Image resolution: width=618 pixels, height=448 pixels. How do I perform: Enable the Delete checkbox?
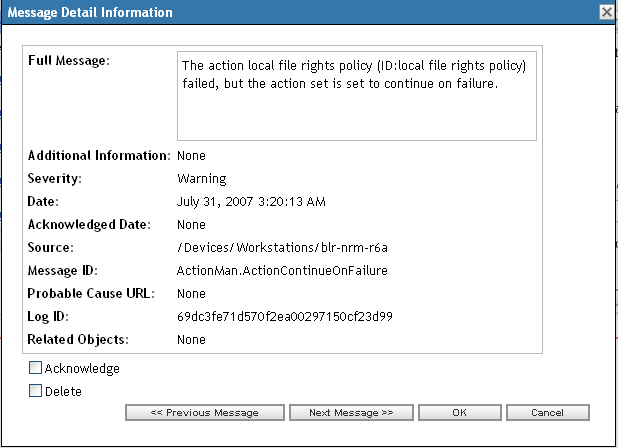tap(36, 392)
